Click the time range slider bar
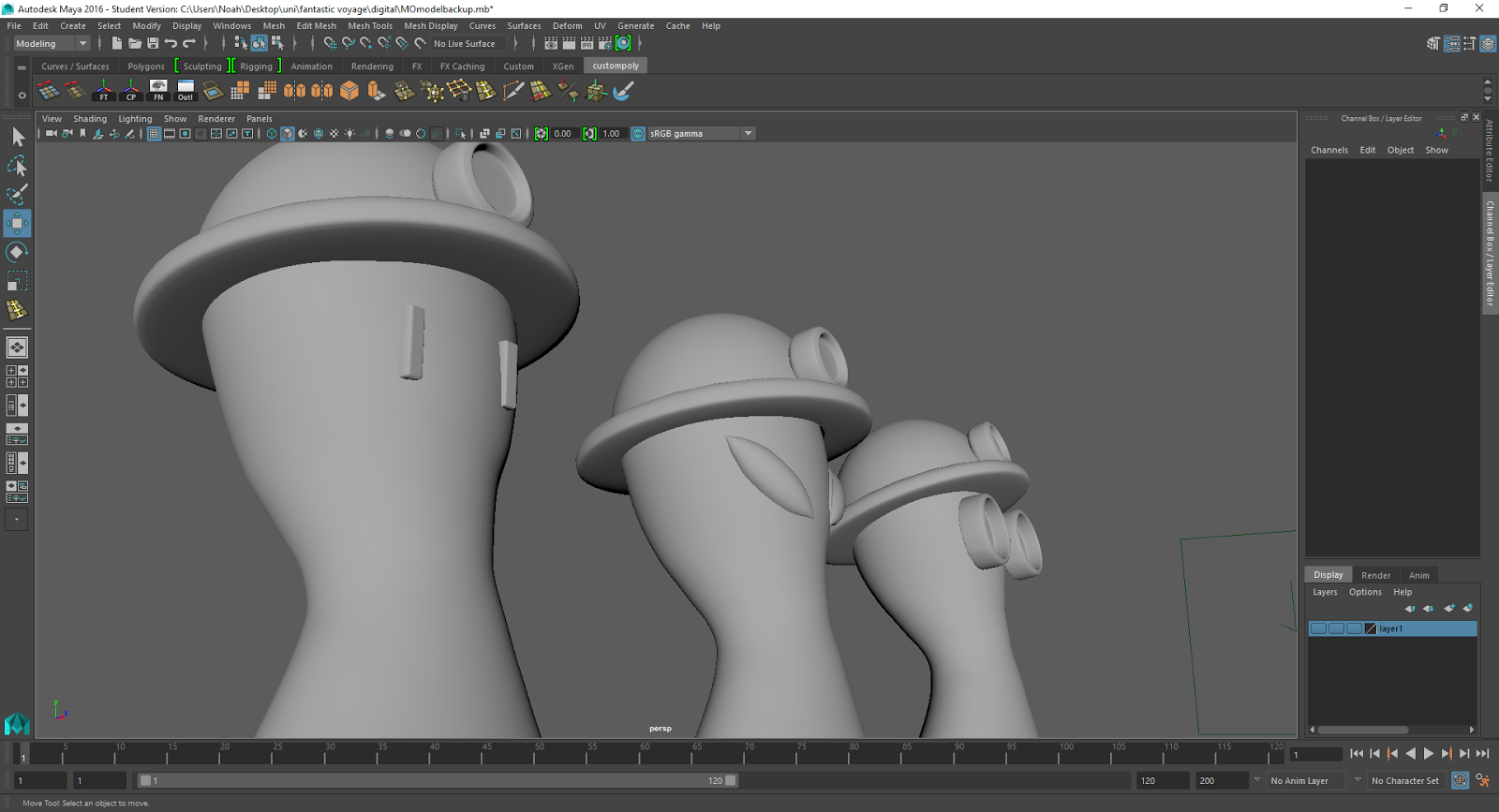This screenshot has width=1499, height=812. [x=436, y=780]
